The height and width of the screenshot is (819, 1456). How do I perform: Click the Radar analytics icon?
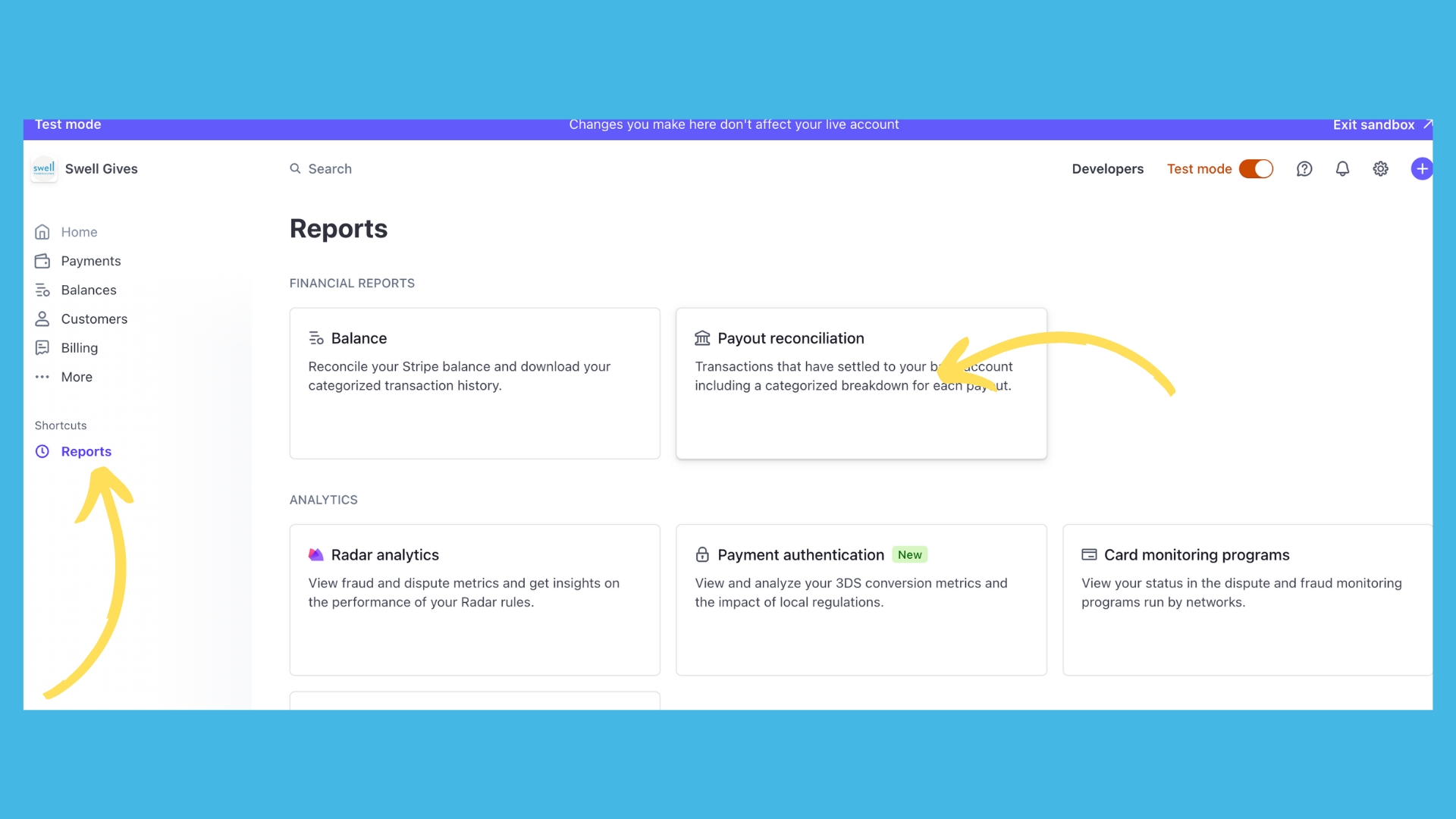316,554
